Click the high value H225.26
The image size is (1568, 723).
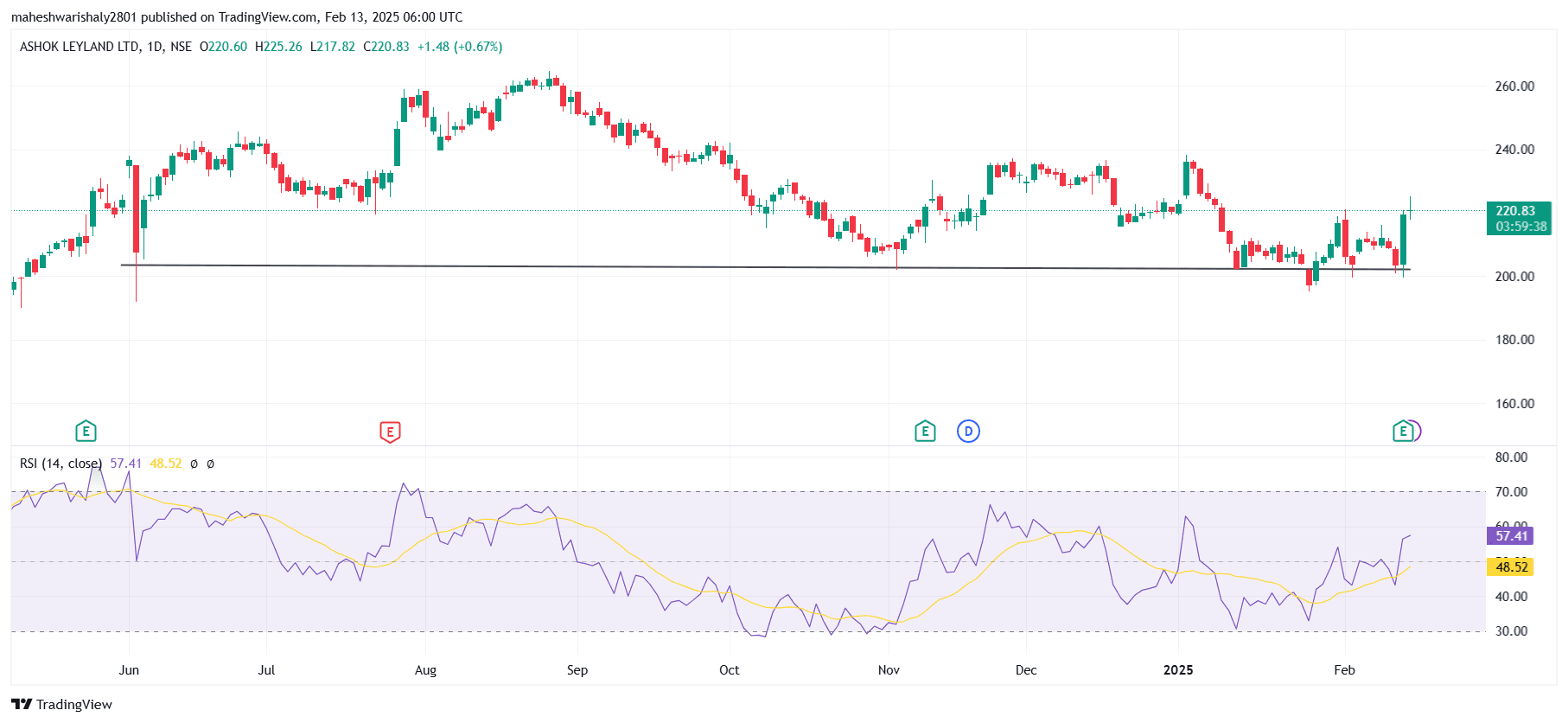(278, 47)
